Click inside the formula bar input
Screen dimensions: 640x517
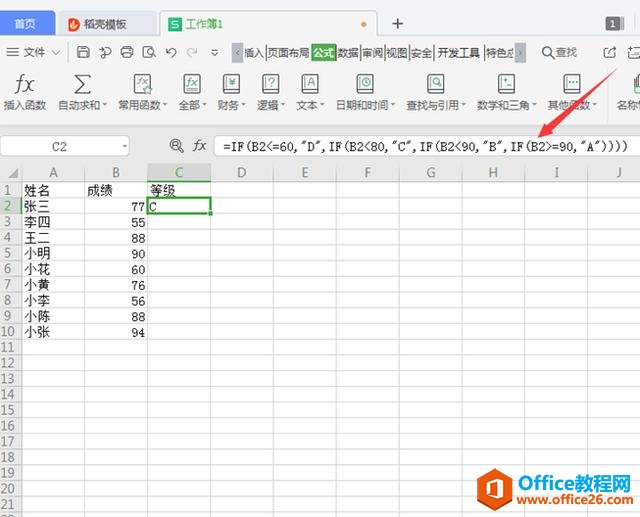(x=426, y=146)
